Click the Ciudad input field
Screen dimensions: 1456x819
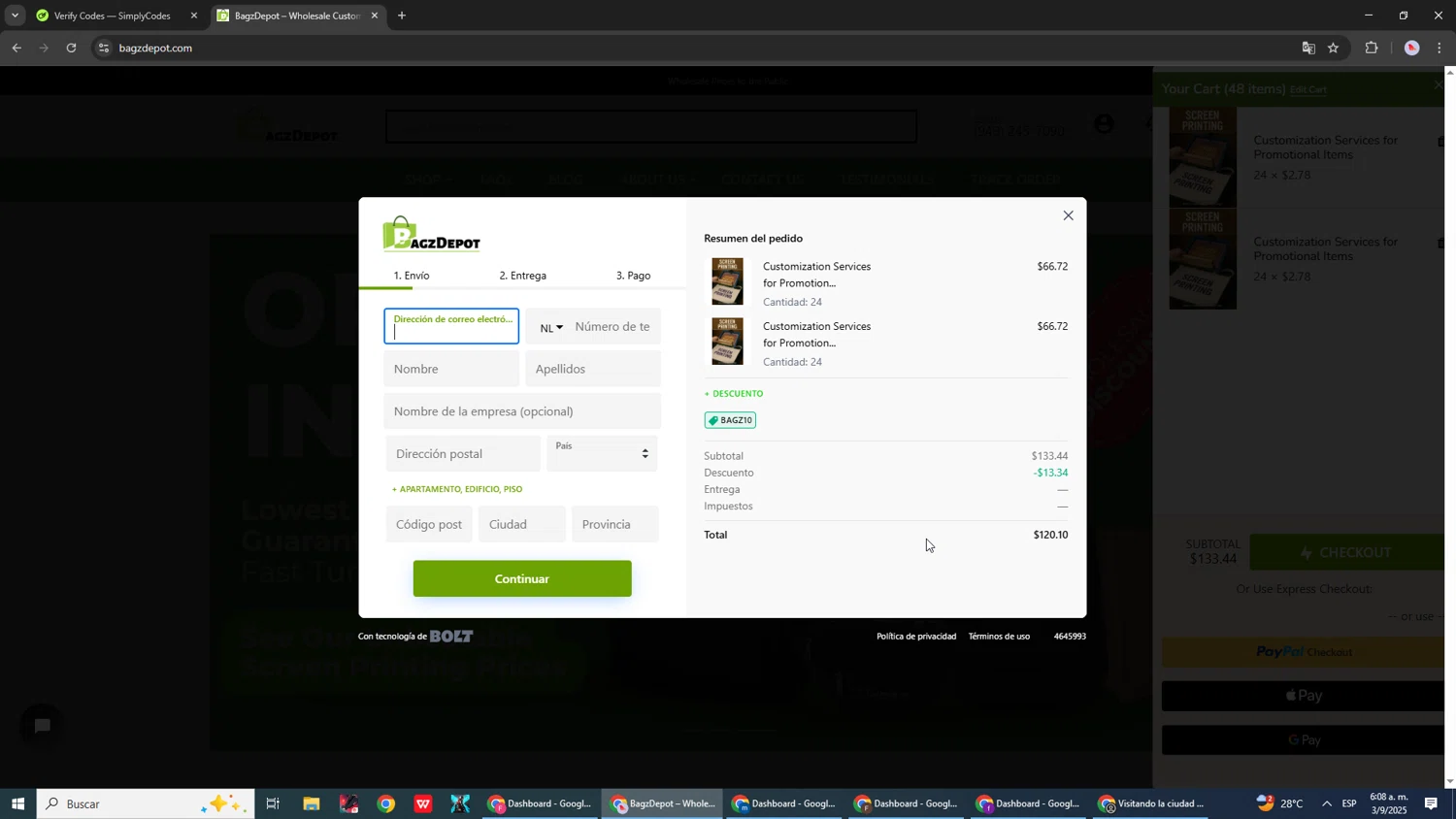tap(522, 524)
